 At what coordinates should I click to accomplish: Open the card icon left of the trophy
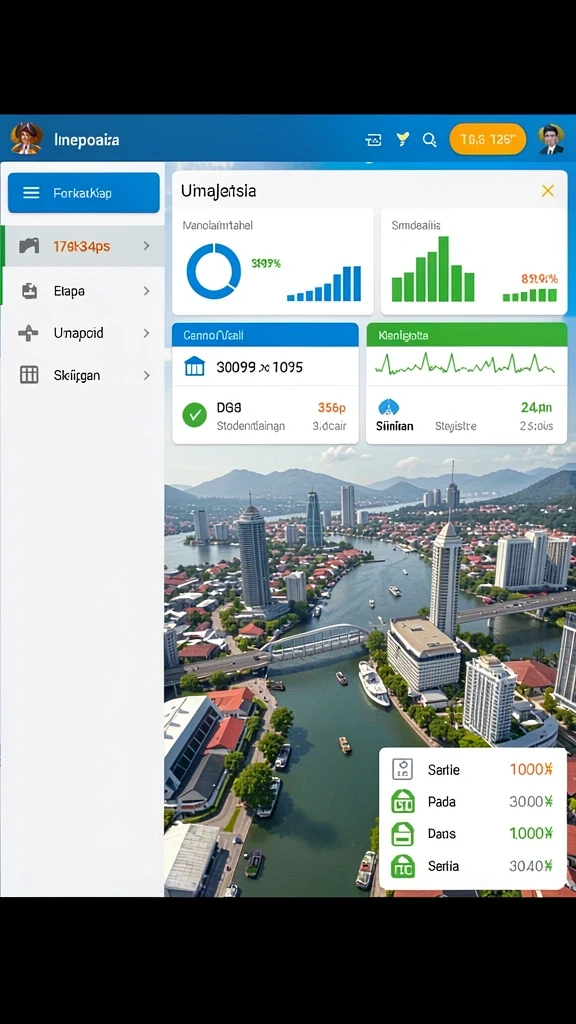pos(374,139)
